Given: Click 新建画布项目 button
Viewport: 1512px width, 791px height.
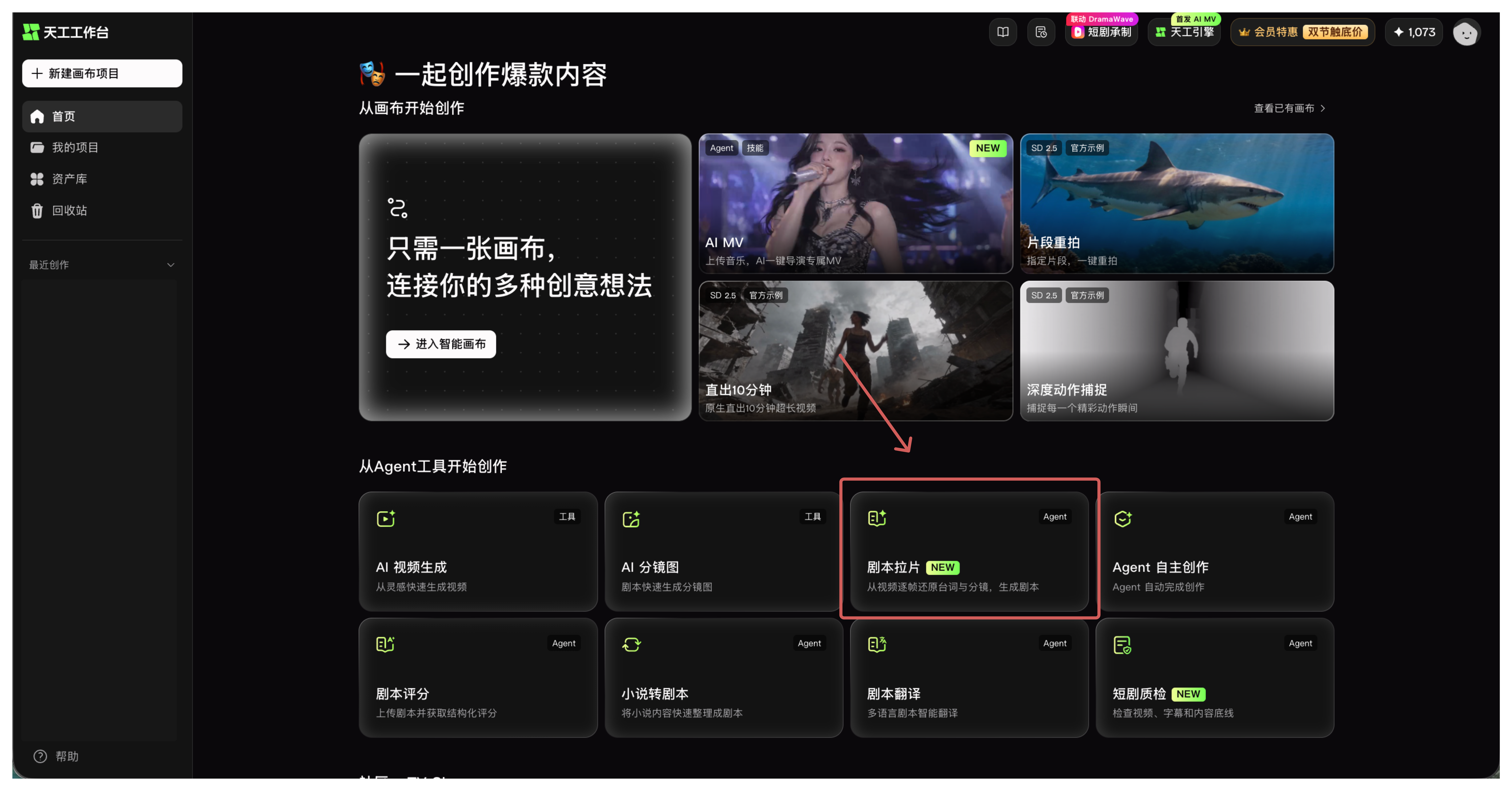Looking at the screenshot, I should 102,73.
